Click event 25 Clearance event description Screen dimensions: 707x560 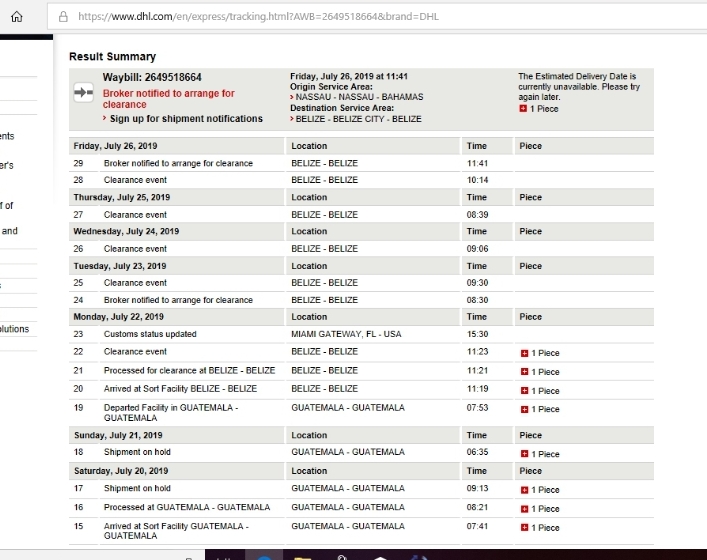tap(135, 283)
